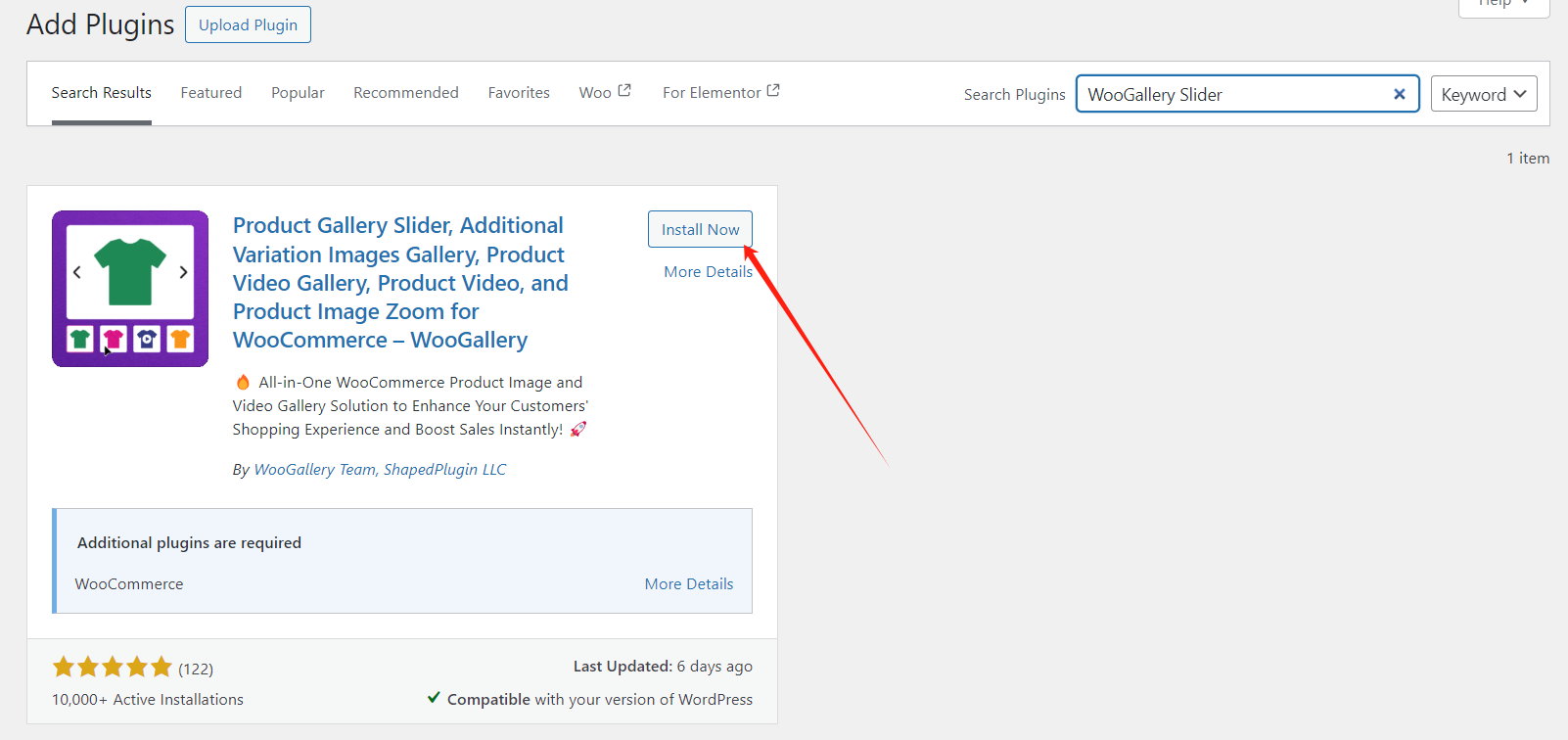Click the 'WooCommerce' required plugin name
The width and height of the screenshot is (1568, 740).
(129, 584)
